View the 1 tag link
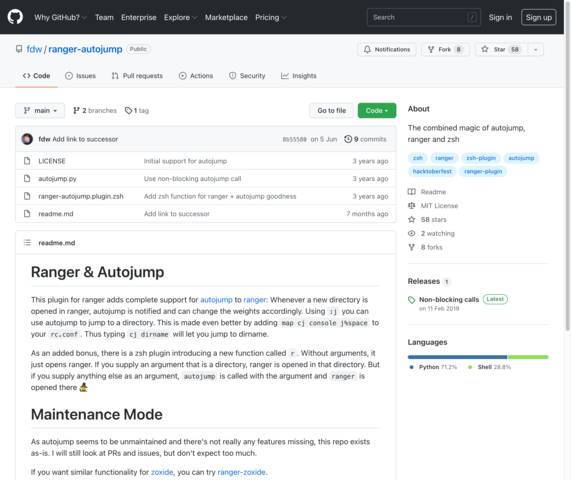The height and width of the screenshot is (480, 571). pyautogui.click(x=137, y=110)
